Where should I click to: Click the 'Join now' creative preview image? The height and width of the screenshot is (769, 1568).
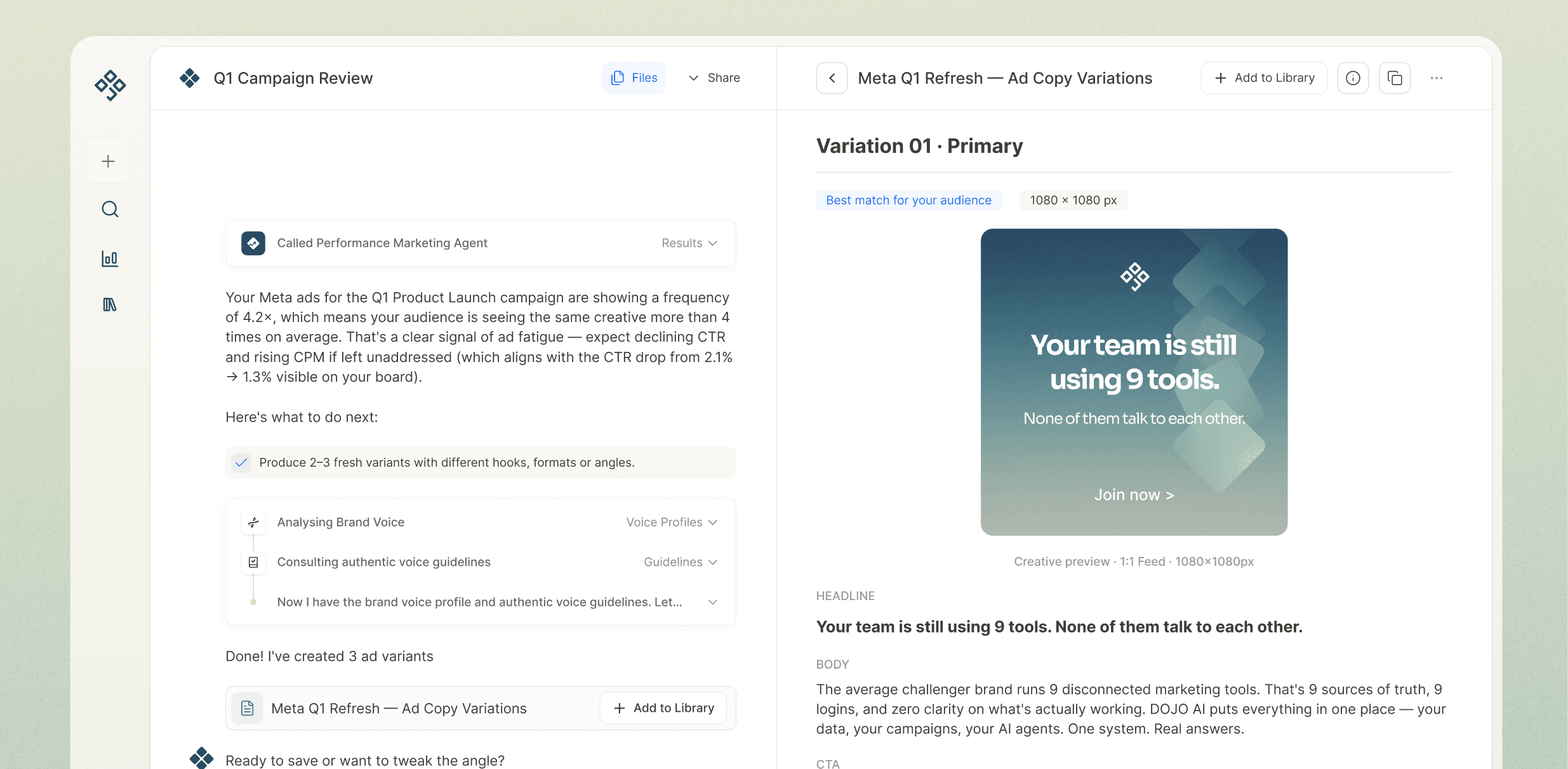pos(1134,382)
